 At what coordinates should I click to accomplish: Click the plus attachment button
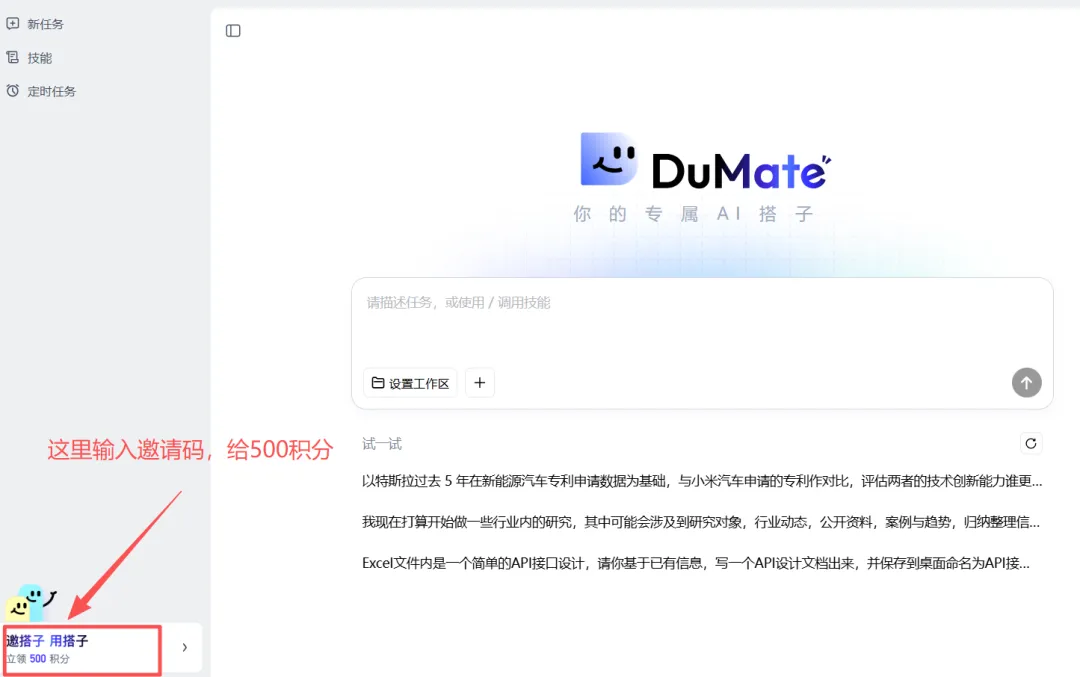click(x=480, y=382)
